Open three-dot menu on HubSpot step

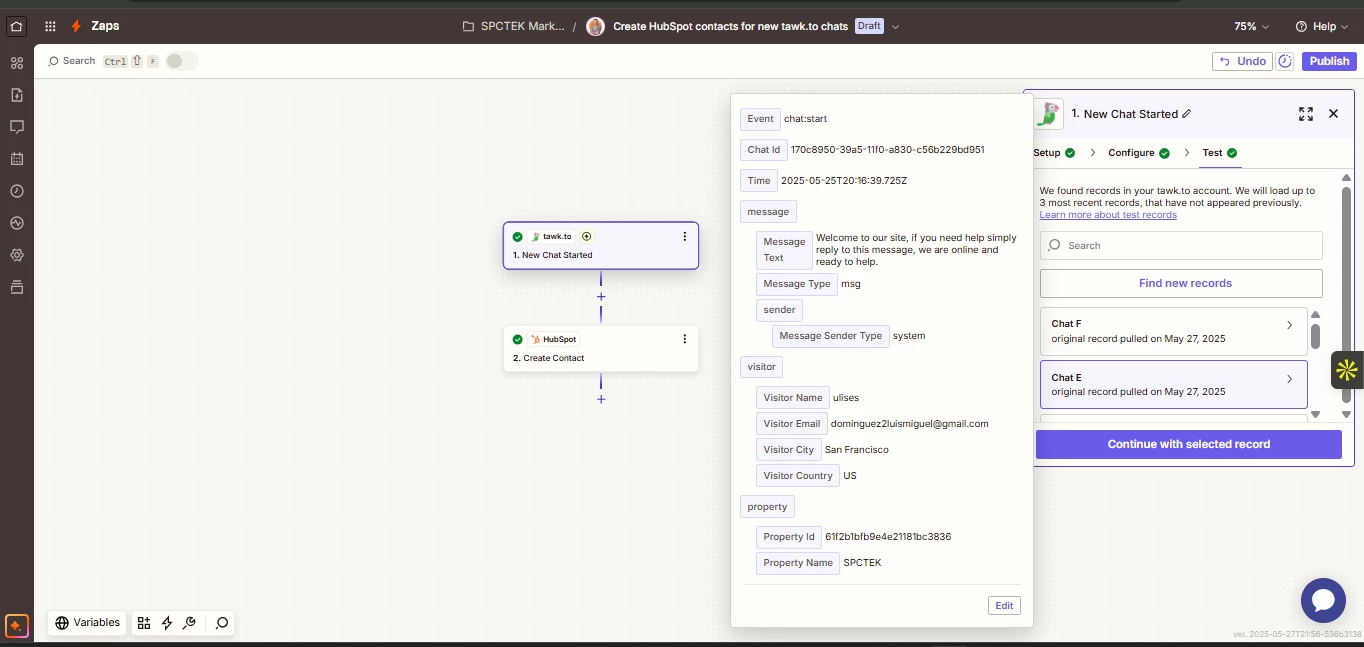tap(685, 339)
